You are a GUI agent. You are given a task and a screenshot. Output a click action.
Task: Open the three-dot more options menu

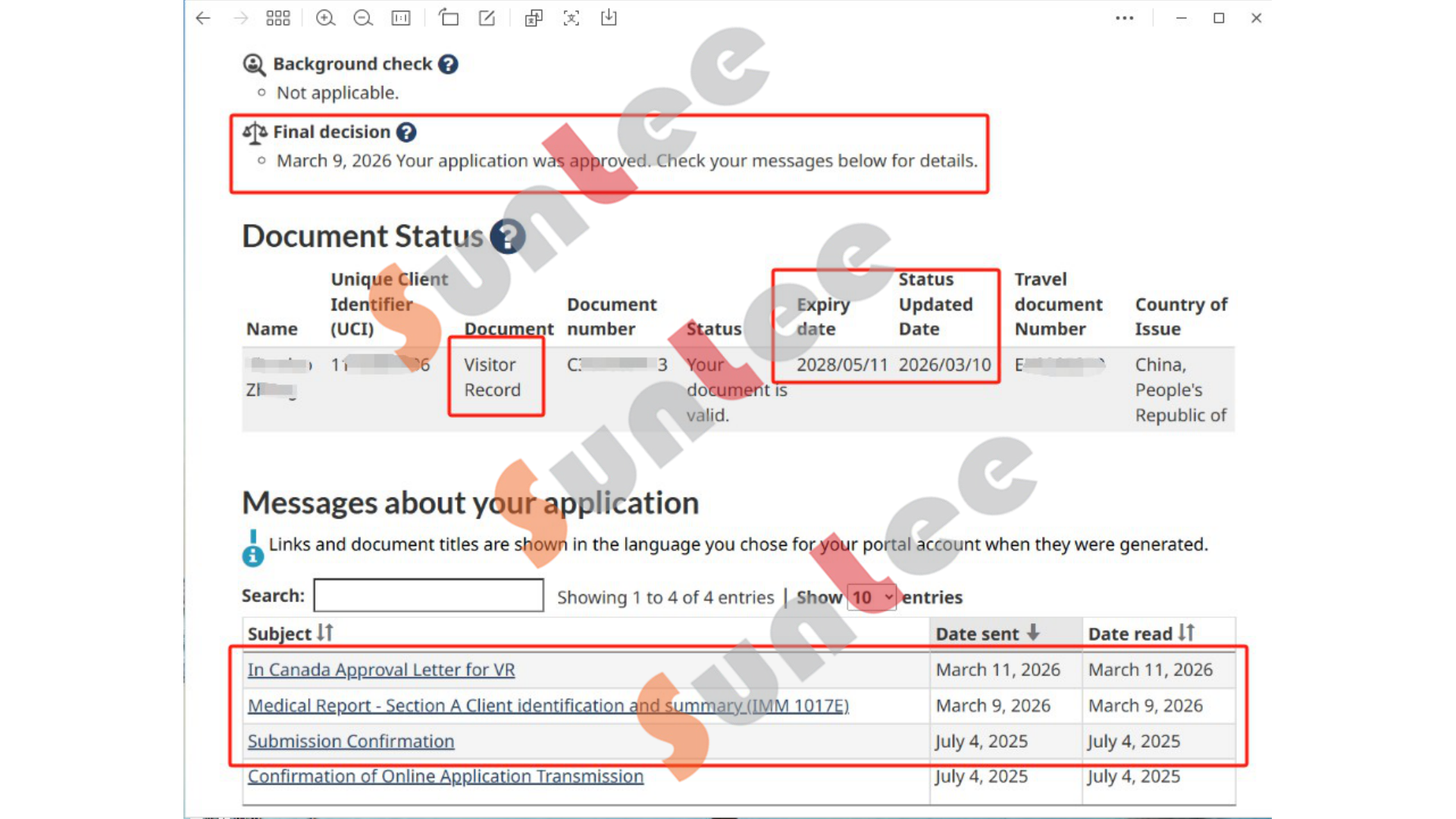(1125, 18)
